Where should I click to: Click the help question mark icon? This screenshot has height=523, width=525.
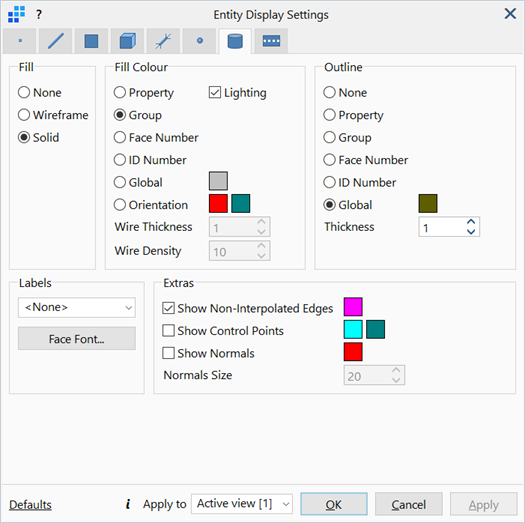[39, 14]
